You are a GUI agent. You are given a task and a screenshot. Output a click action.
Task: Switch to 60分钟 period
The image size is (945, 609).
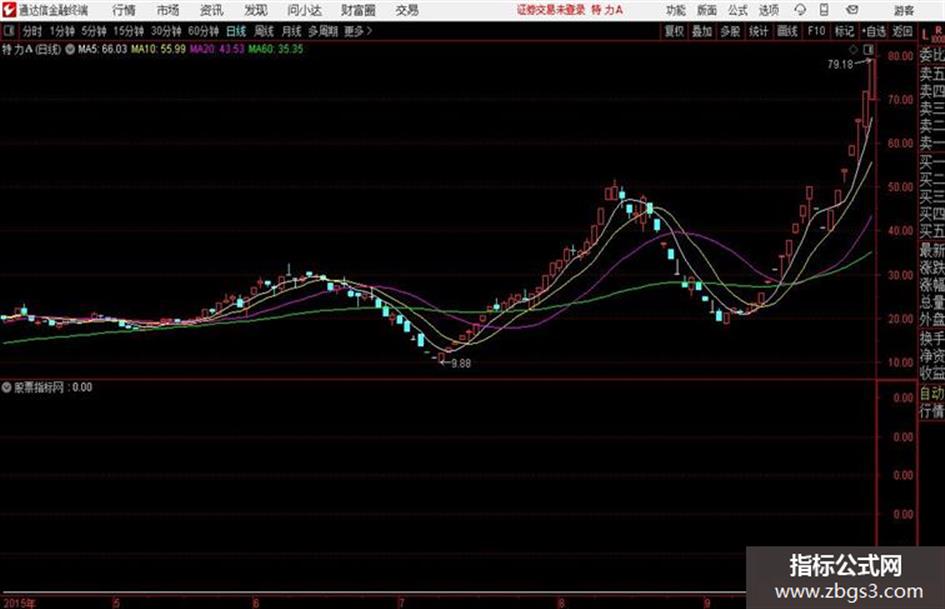click(x=204, y=31)
